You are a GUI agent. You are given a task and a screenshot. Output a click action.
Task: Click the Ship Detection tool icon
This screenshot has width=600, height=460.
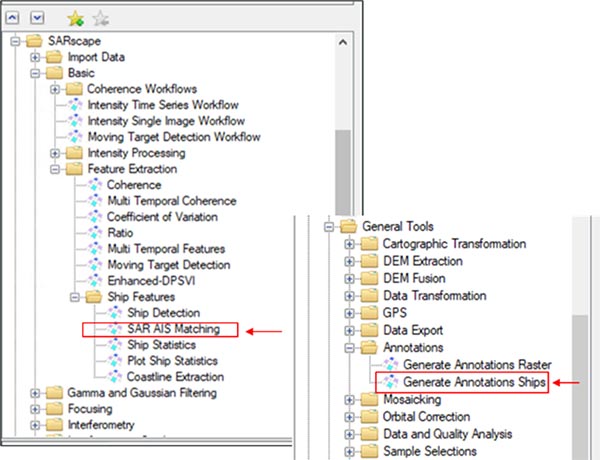coord(114,313)
